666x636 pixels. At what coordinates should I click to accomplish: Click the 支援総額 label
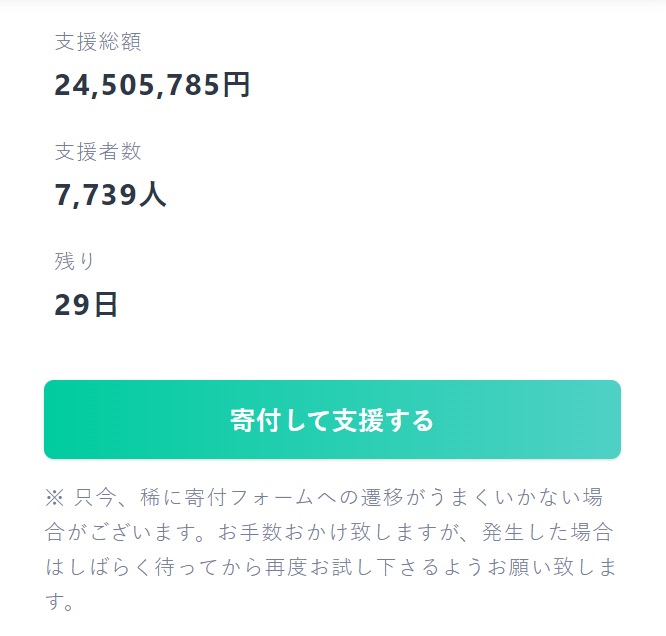pyautogui.click(x=98, y=42)
